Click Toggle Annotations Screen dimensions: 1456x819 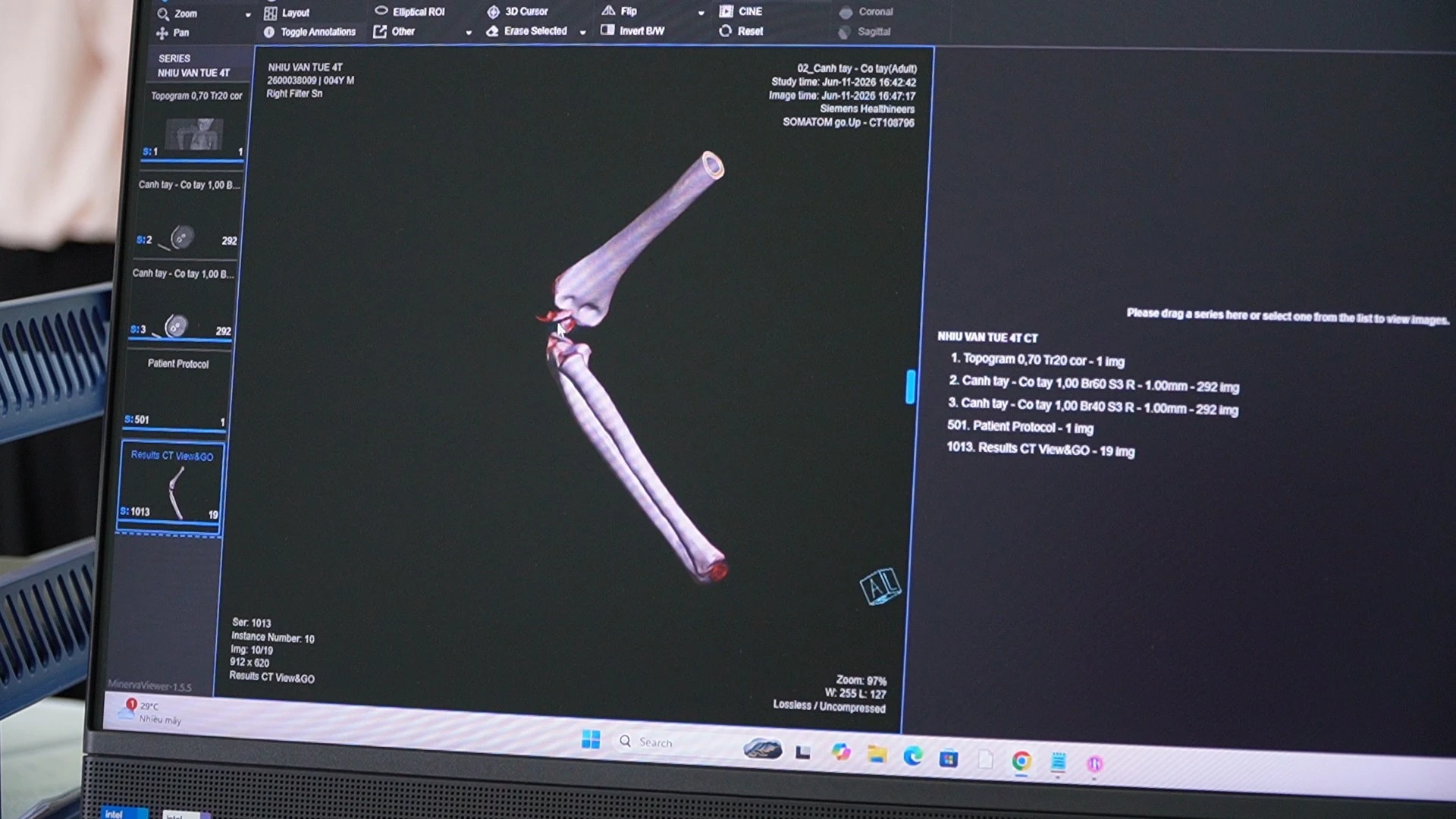(x=309, y=32)
